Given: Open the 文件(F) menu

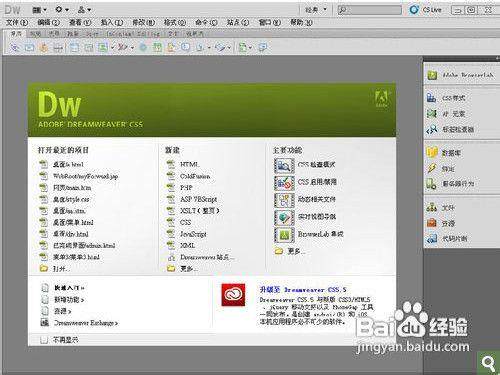Looking at the screenshot, I should (x=17, y=22).
